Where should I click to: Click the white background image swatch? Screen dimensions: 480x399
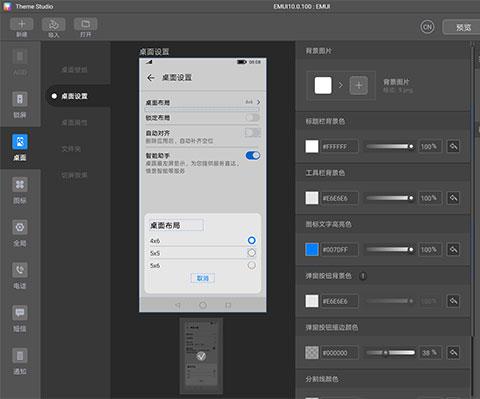[x=323, y=85]
